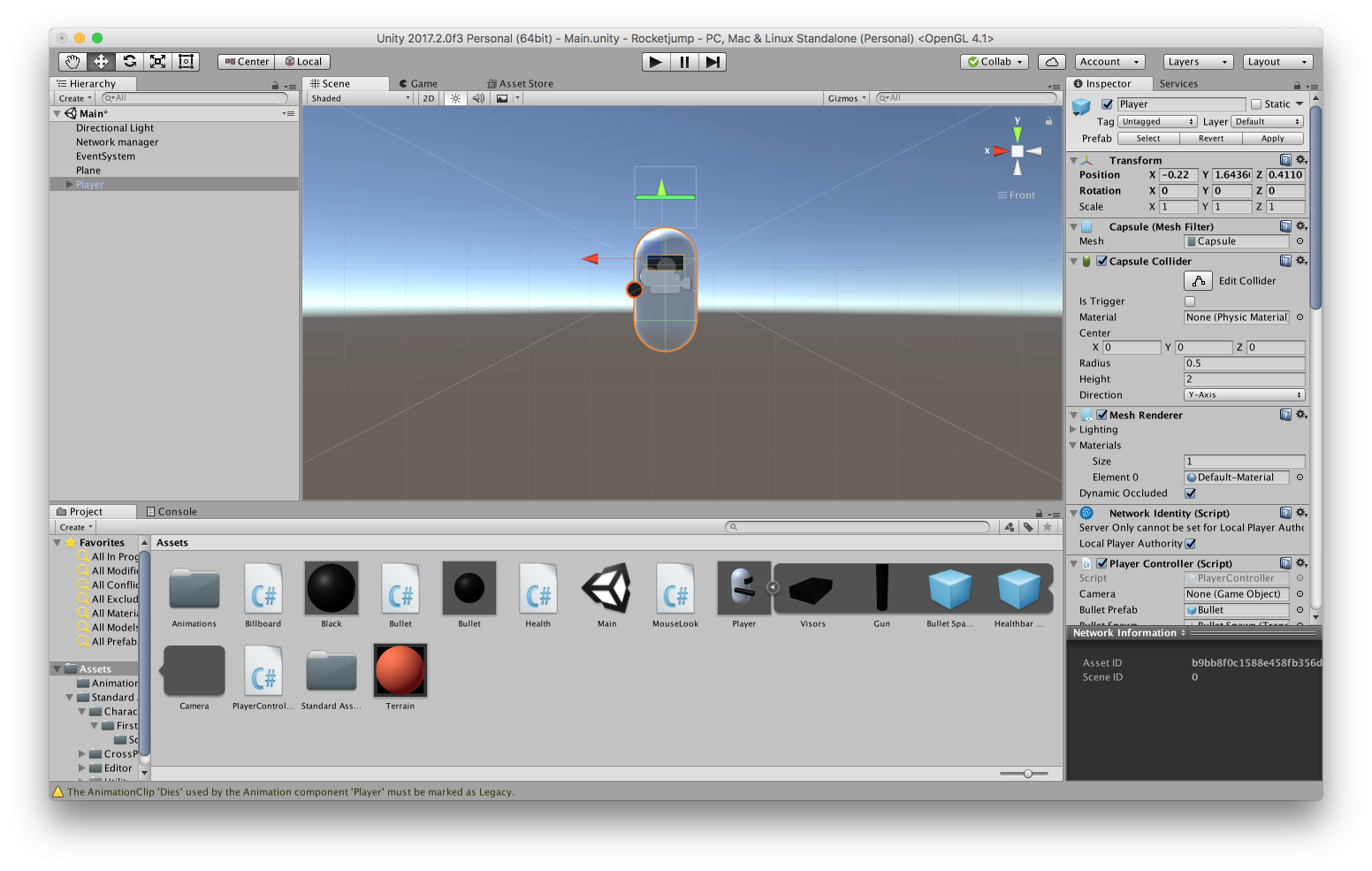Screen dimensions: 1372x871
Task: Open Transform component gear menu
Action: (1301, 160)
